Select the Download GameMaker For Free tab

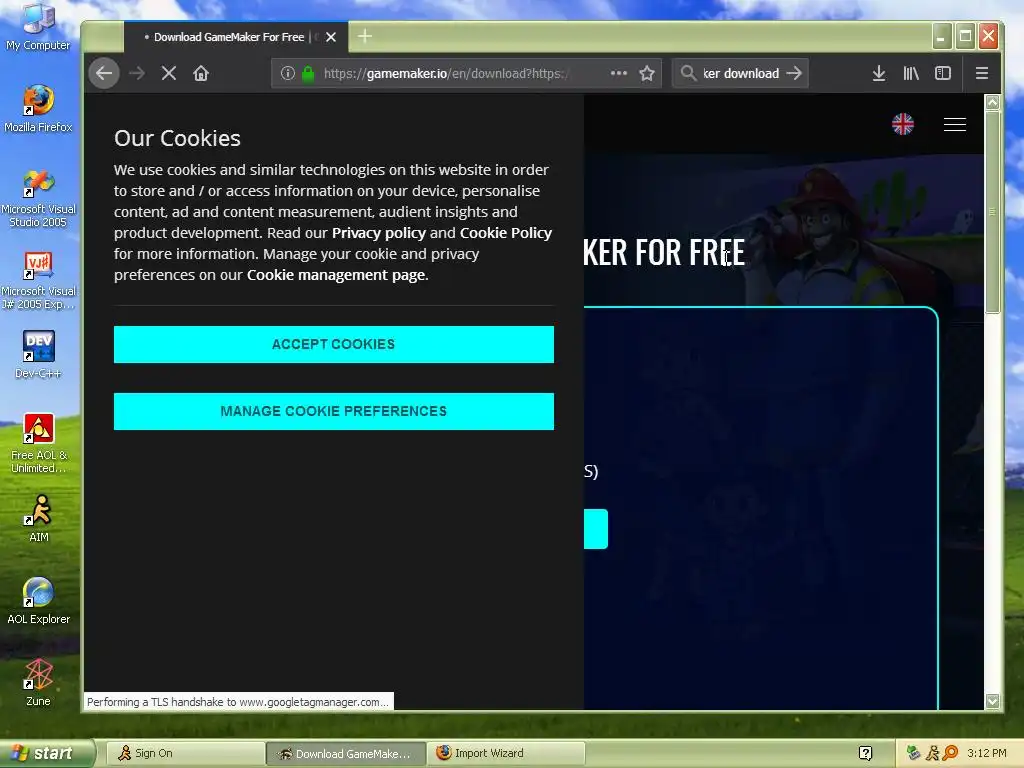236,37
